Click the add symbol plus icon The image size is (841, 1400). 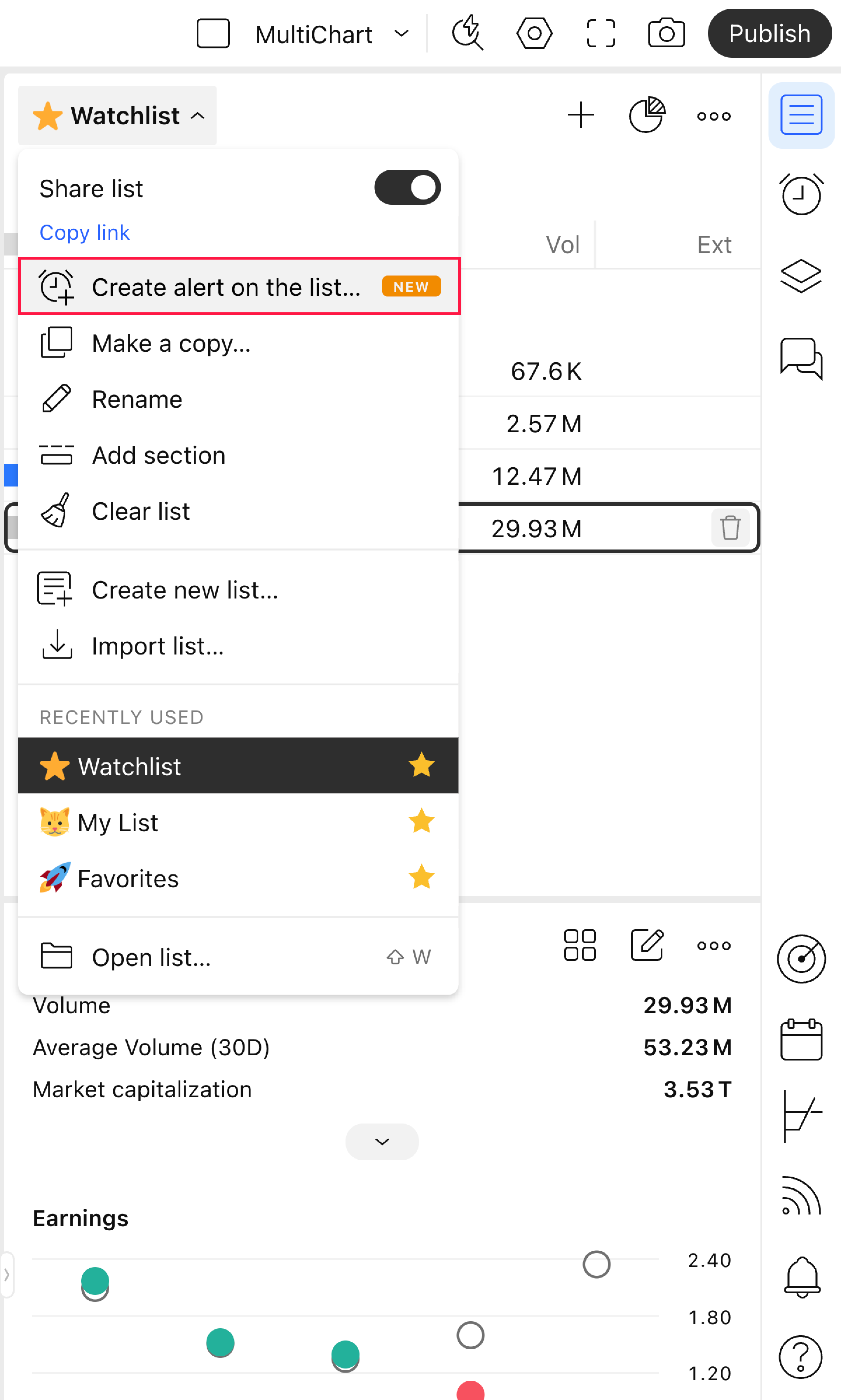[581, 116]
